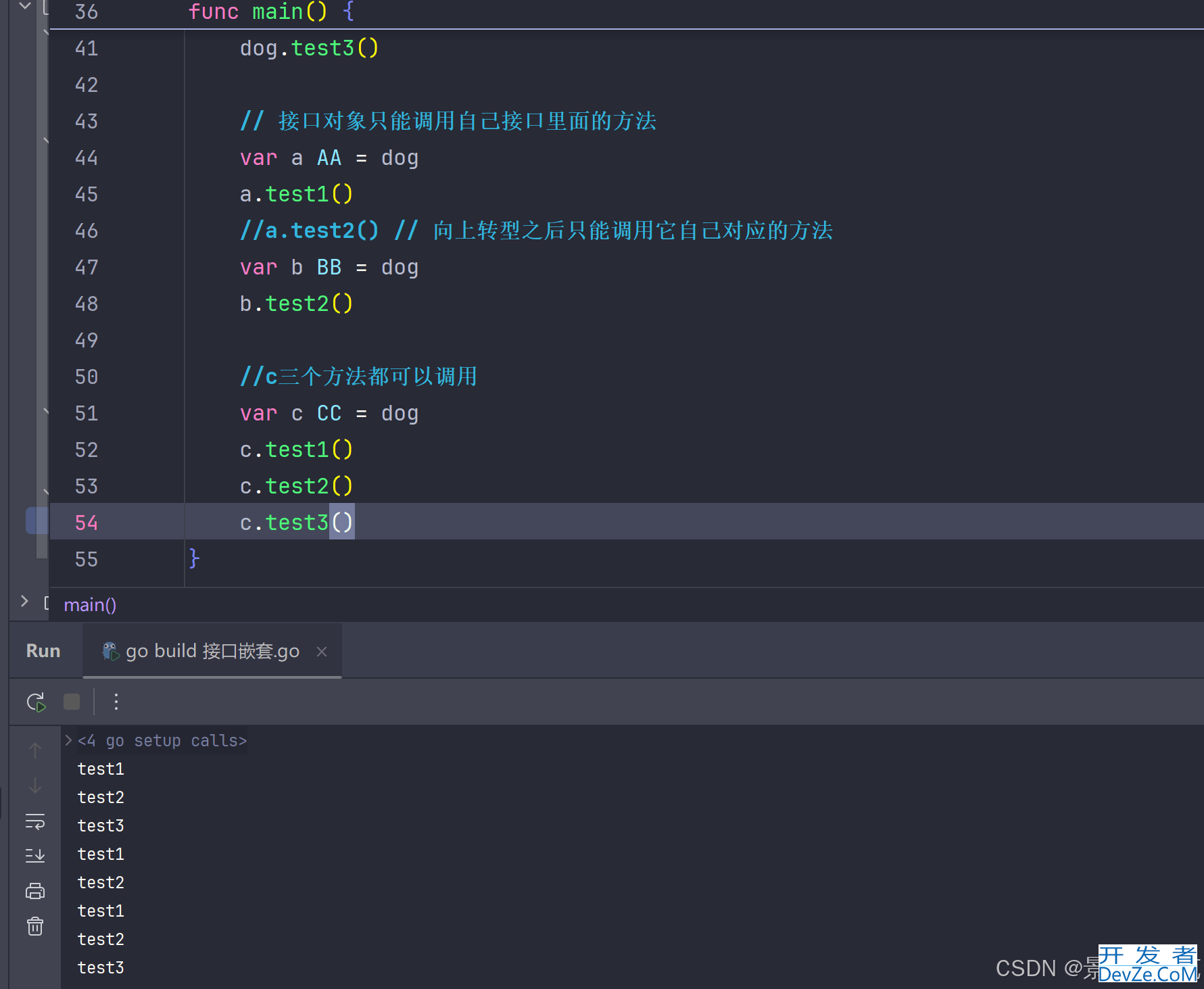This screenshot has width=1204, height=989.
Task: Click the //c三个方法都可以调用 comment
Action: [x=358, y=377]
